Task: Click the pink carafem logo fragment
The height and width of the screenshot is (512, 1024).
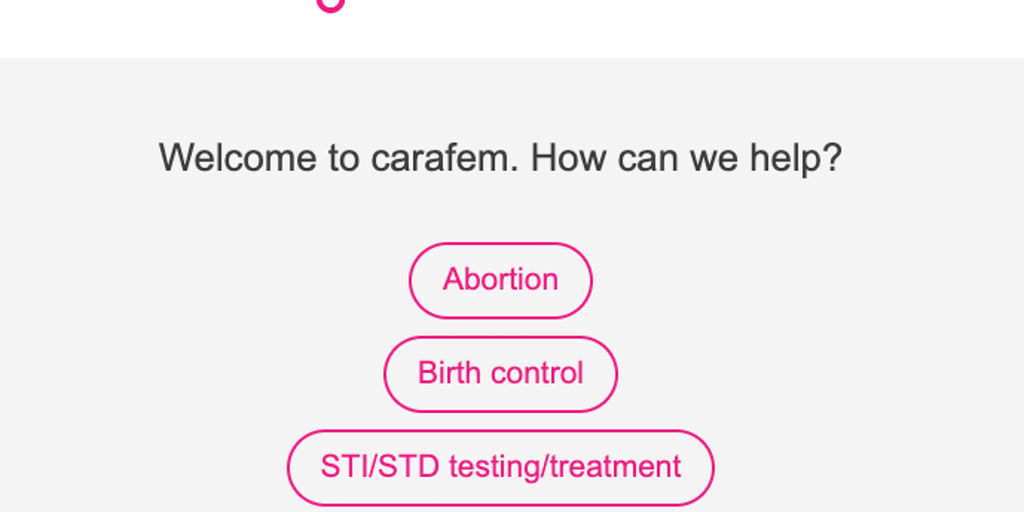Action: pyautogui.click(x=331, y=5)
